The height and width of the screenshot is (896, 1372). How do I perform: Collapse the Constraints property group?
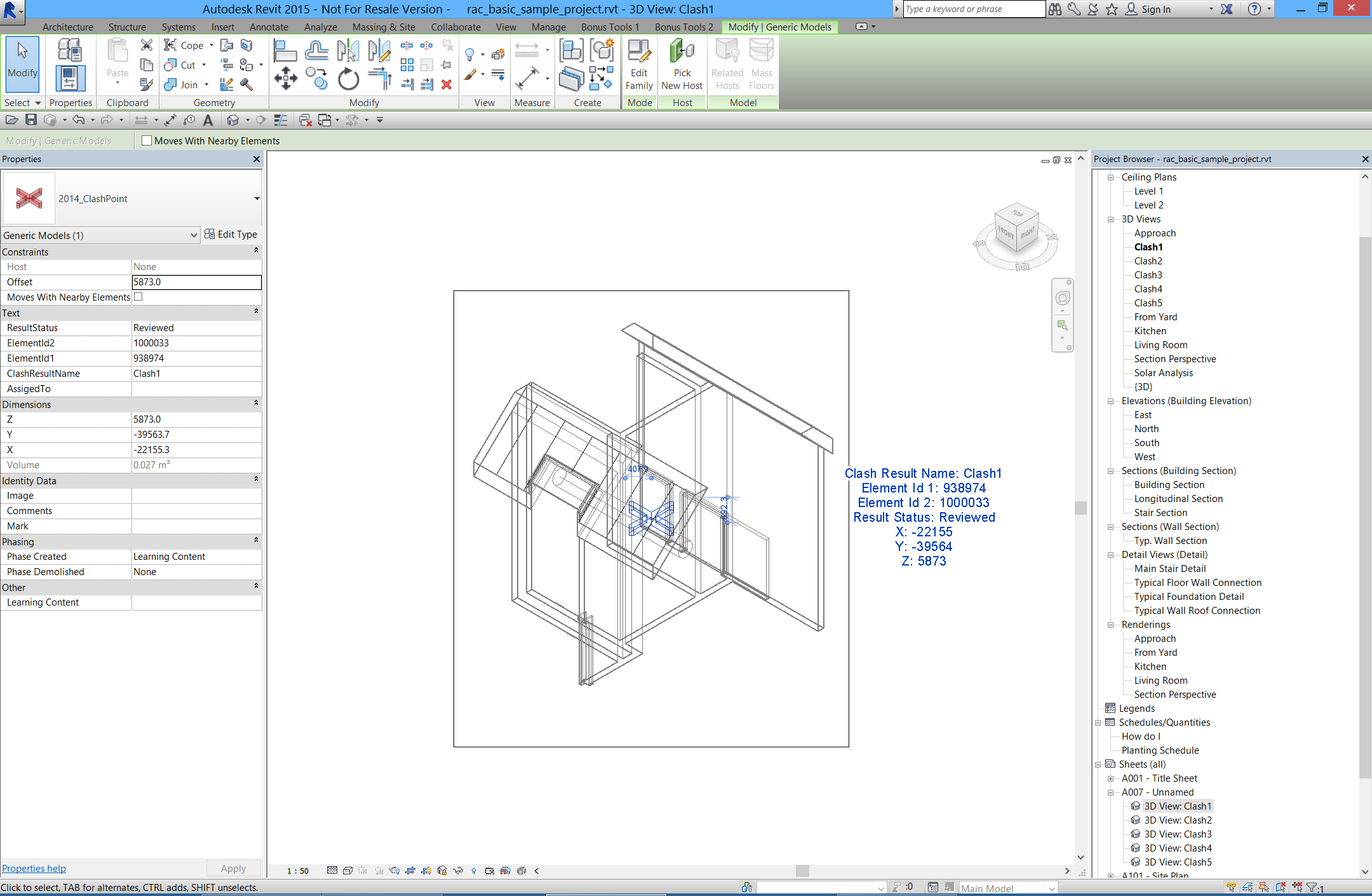(x=256, y=252)
